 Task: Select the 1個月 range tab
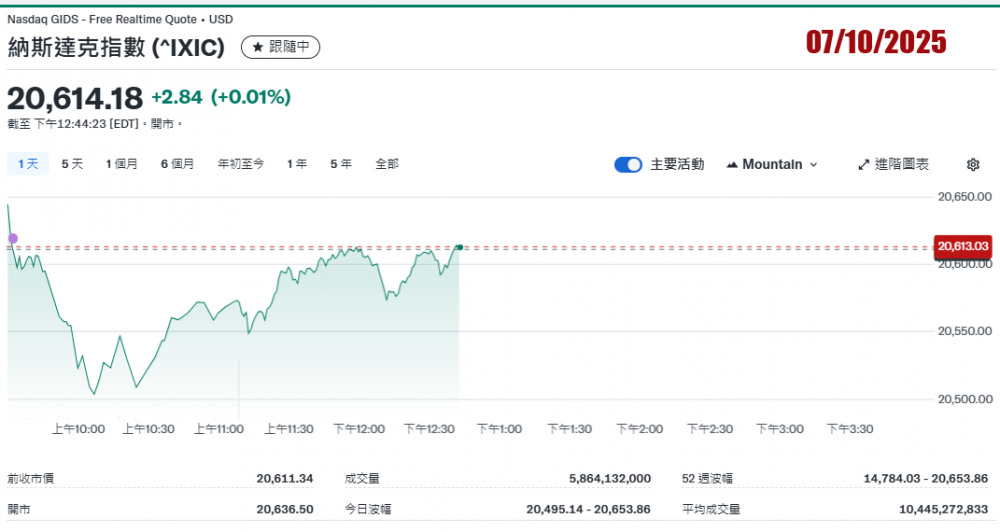pyautogui.click(x=122, y=164)
